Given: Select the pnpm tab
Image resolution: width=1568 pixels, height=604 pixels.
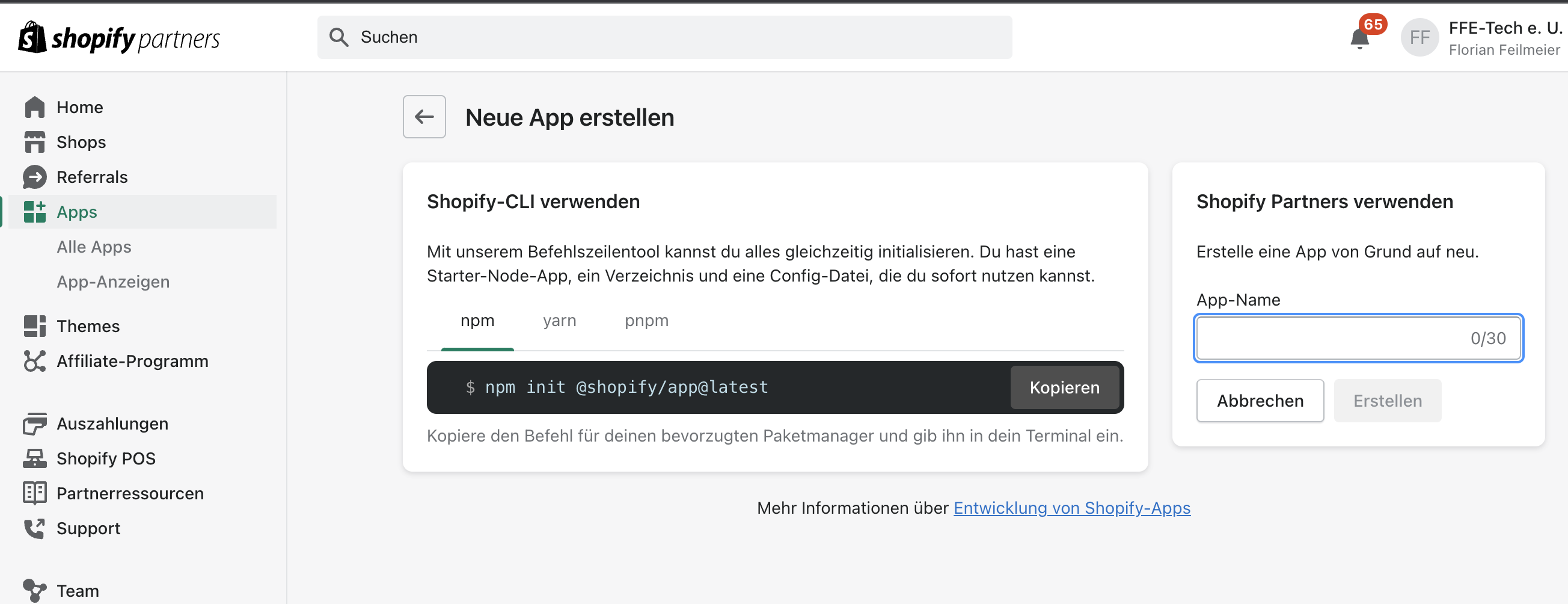Looking at the screenshot, I should coord(646,320).
